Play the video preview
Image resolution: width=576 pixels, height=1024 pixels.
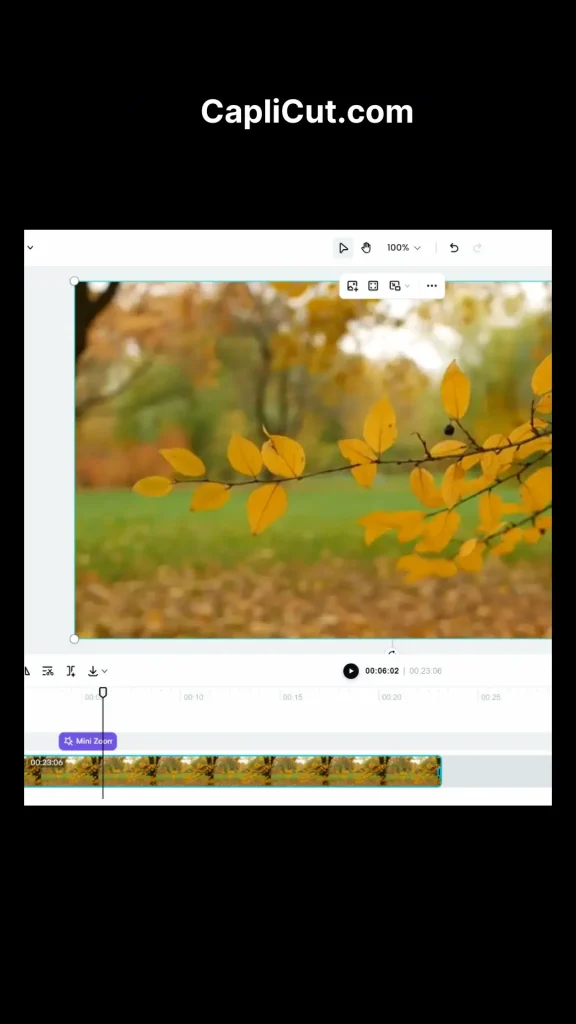[x=351, y=671]
